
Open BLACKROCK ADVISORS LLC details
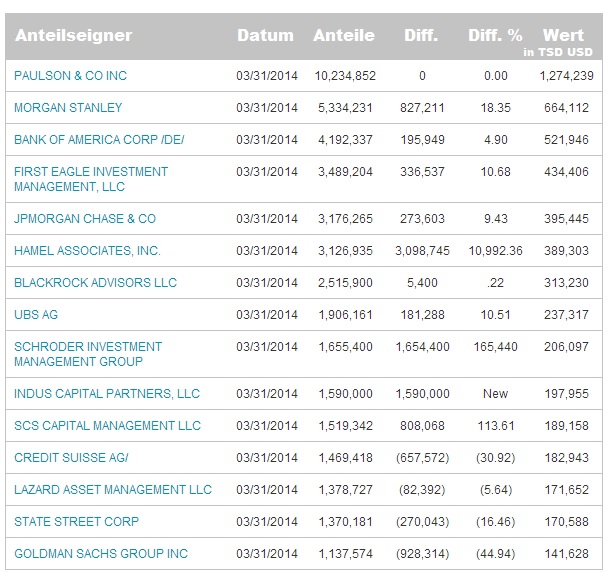click(x=95, y=283)
